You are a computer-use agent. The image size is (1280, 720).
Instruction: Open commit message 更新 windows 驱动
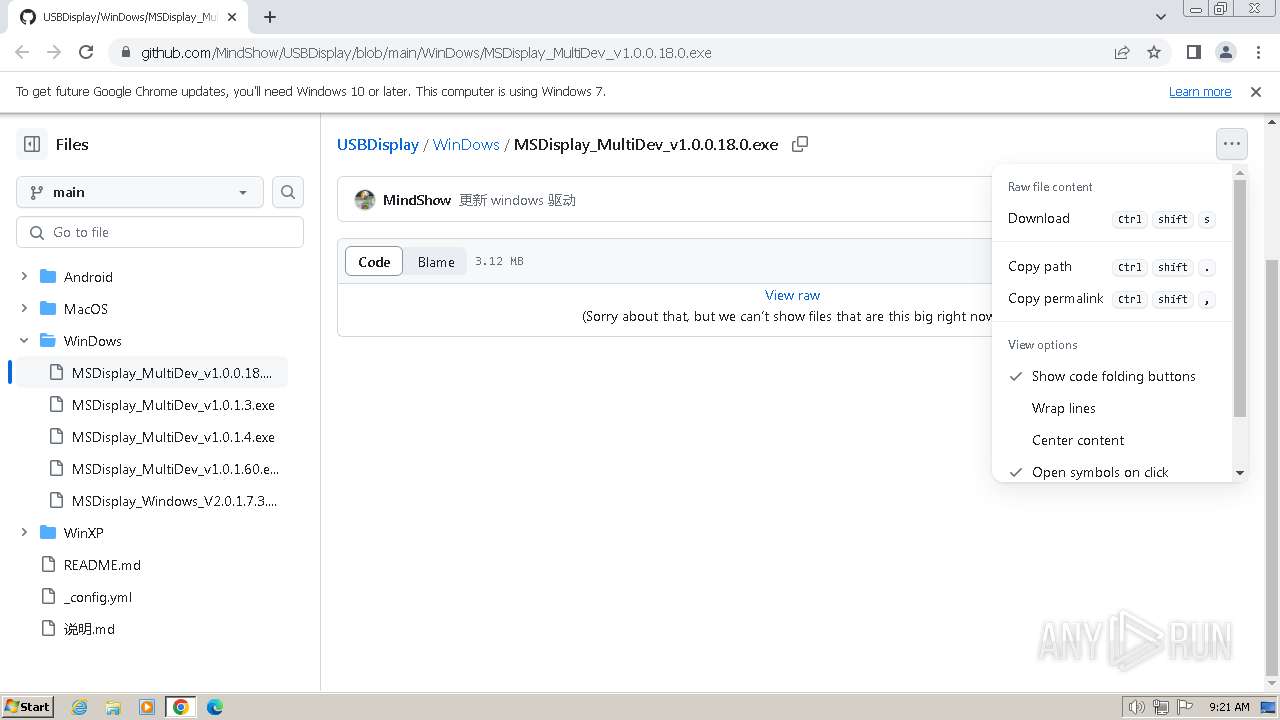tap(517, 200)
